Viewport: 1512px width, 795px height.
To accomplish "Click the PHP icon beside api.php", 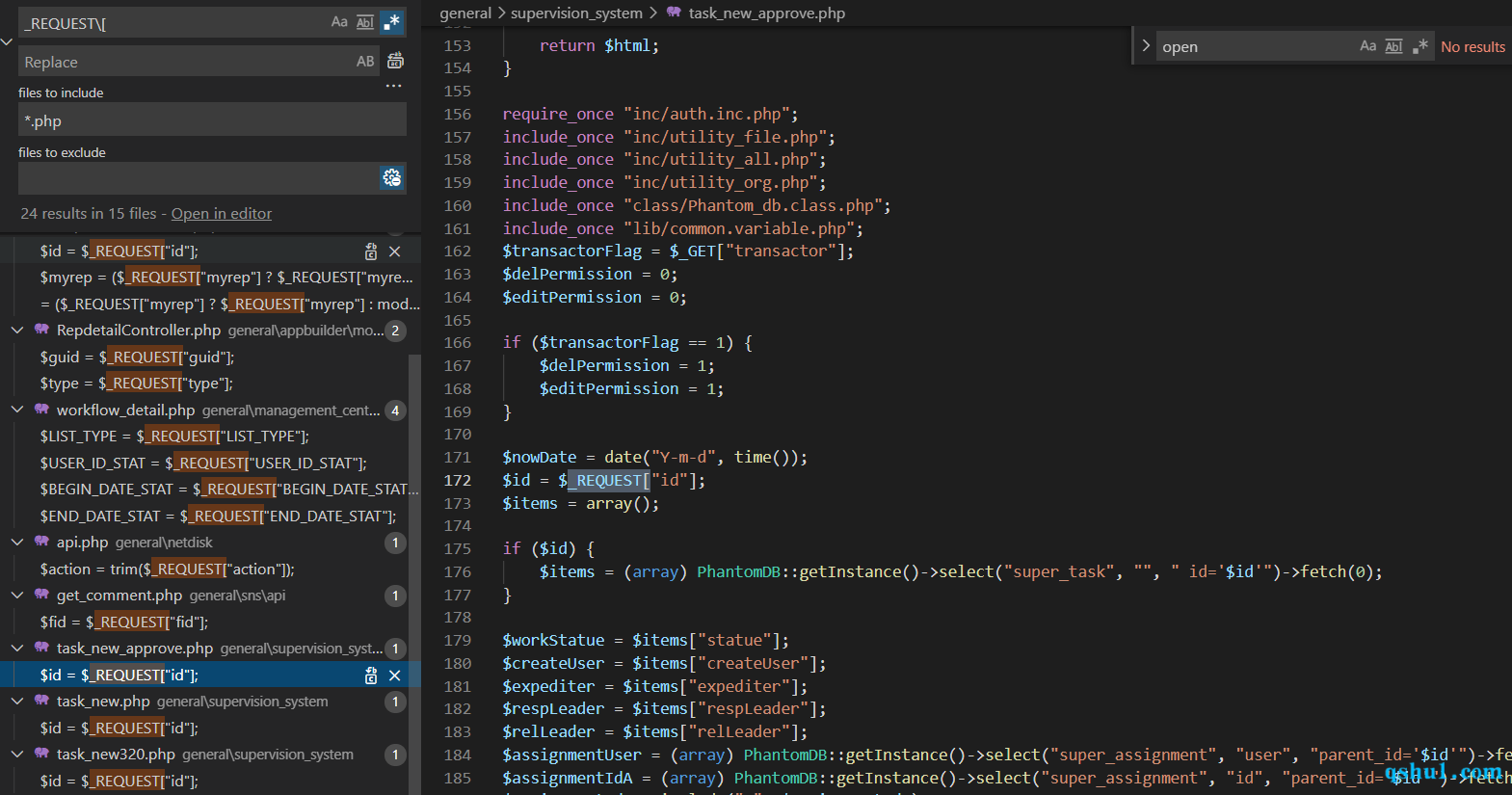I will coord(42,542).
